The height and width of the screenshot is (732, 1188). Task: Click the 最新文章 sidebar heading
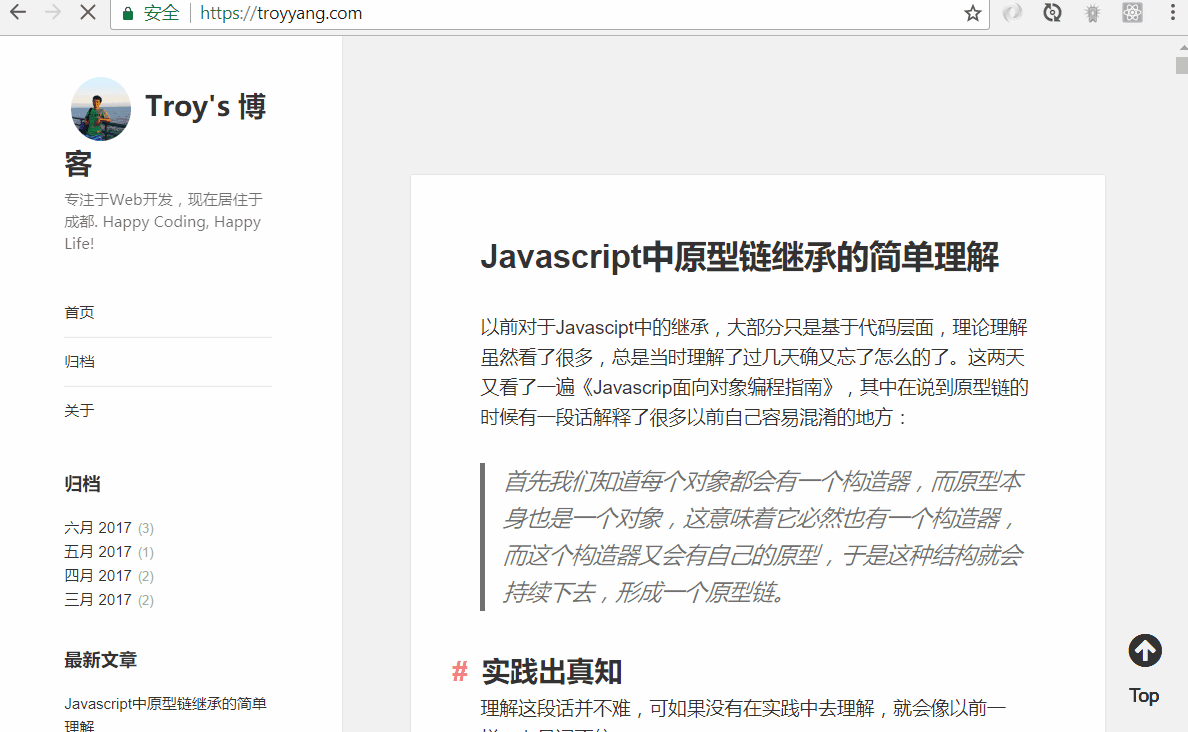click(x=101, y=660)
